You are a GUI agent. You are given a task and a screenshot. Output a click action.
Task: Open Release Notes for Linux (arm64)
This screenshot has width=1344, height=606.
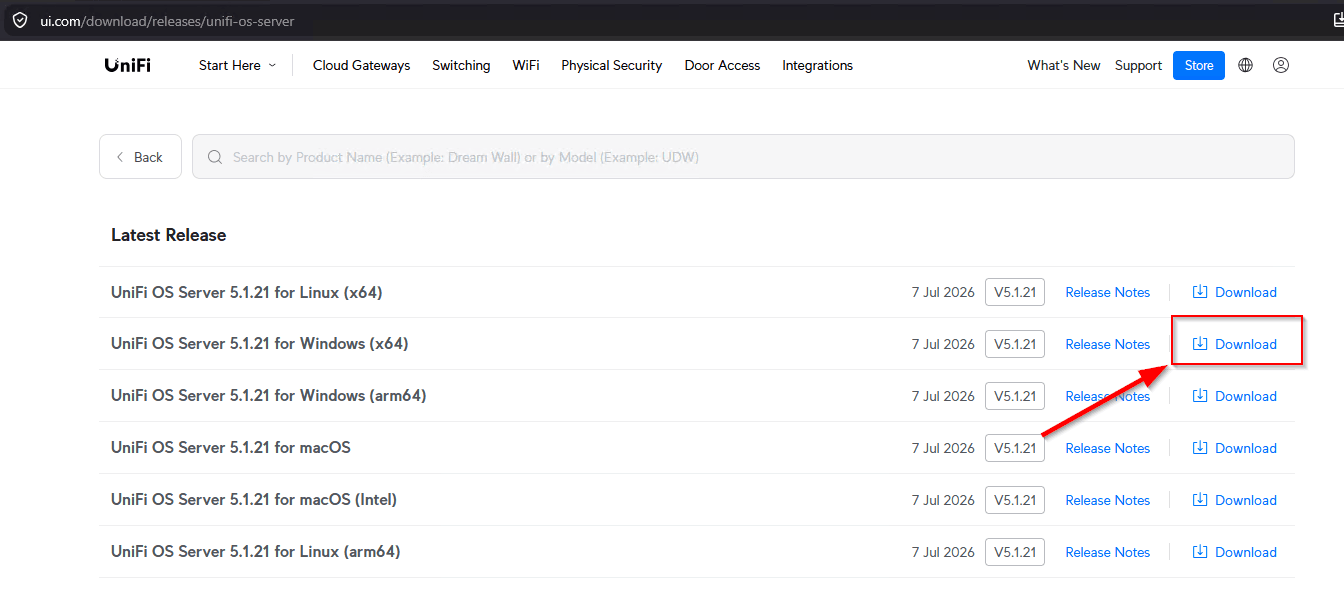tap(1108, 552)
